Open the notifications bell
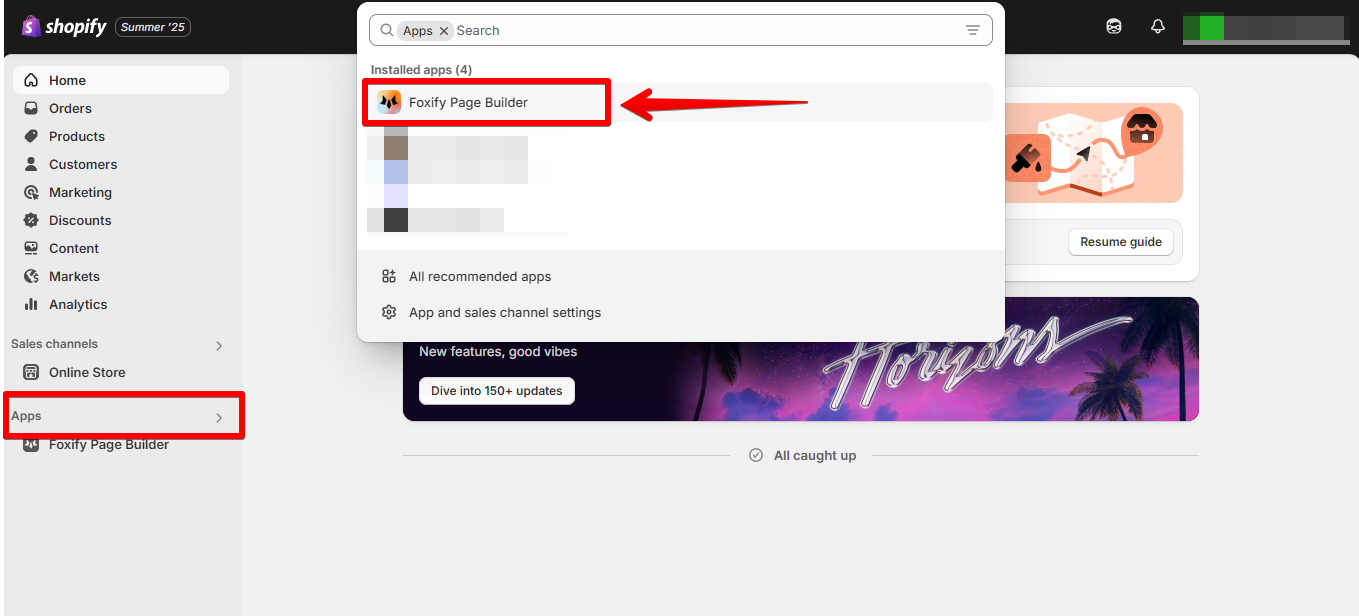 coord(1158,27)
